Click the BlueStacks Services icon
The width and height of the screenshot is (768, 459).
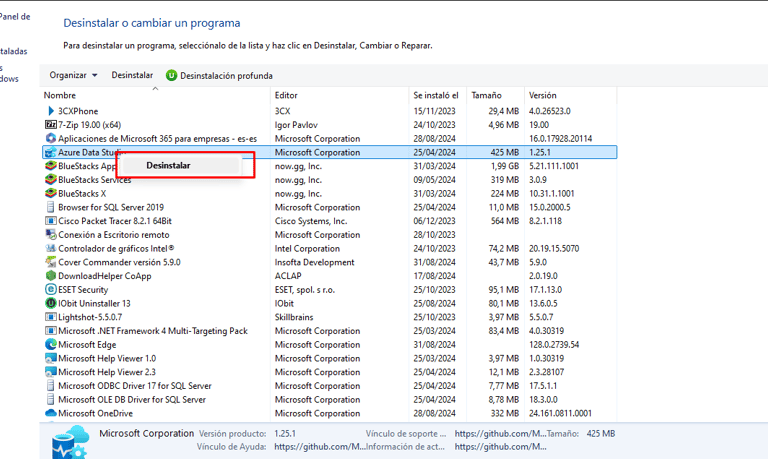click(50, 180)
